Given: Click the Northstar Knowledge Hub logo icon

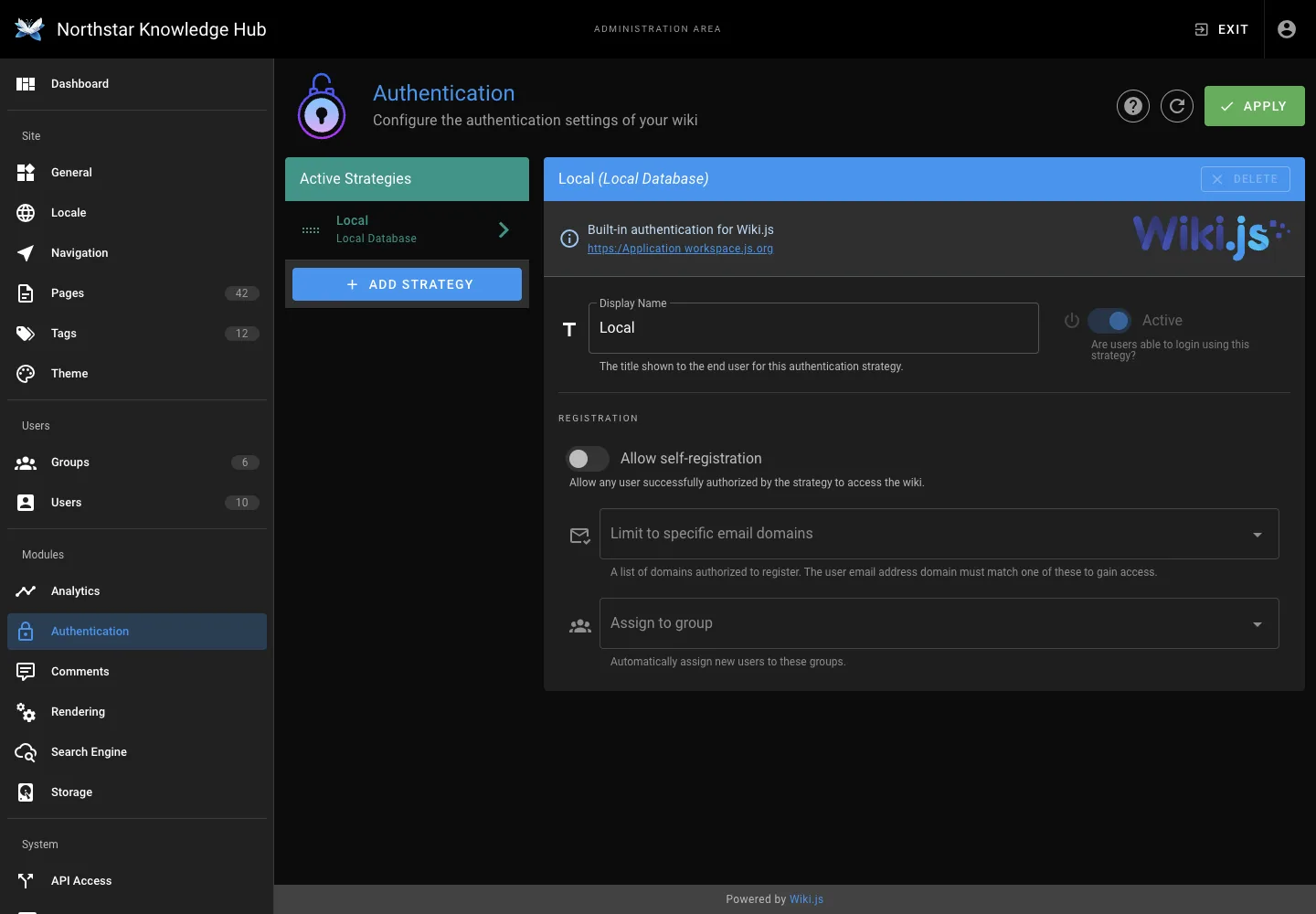Looking at the screenshot, I should tap(29, 29).
